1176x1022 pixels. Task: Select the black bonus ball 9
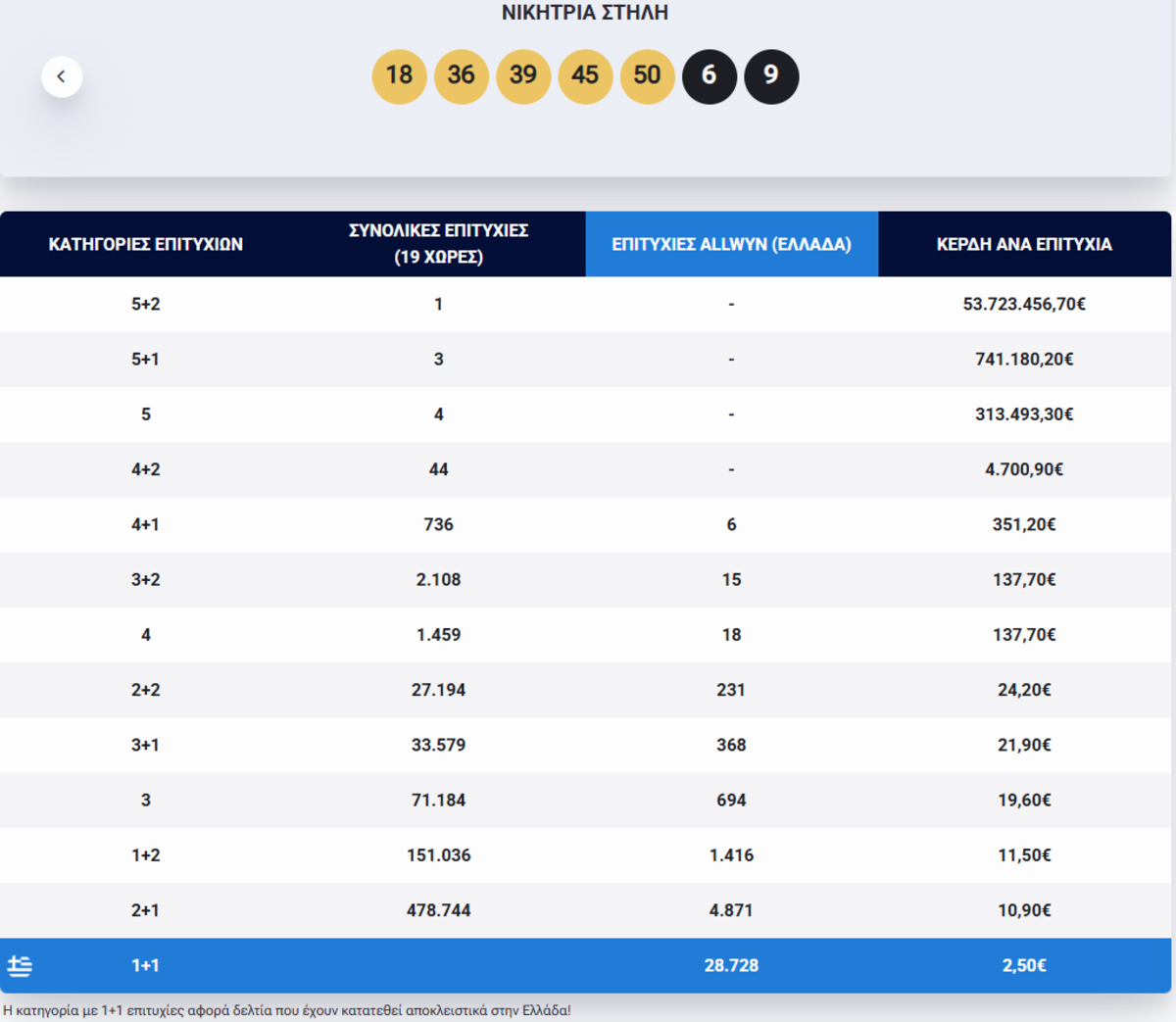tap(771, 76)
